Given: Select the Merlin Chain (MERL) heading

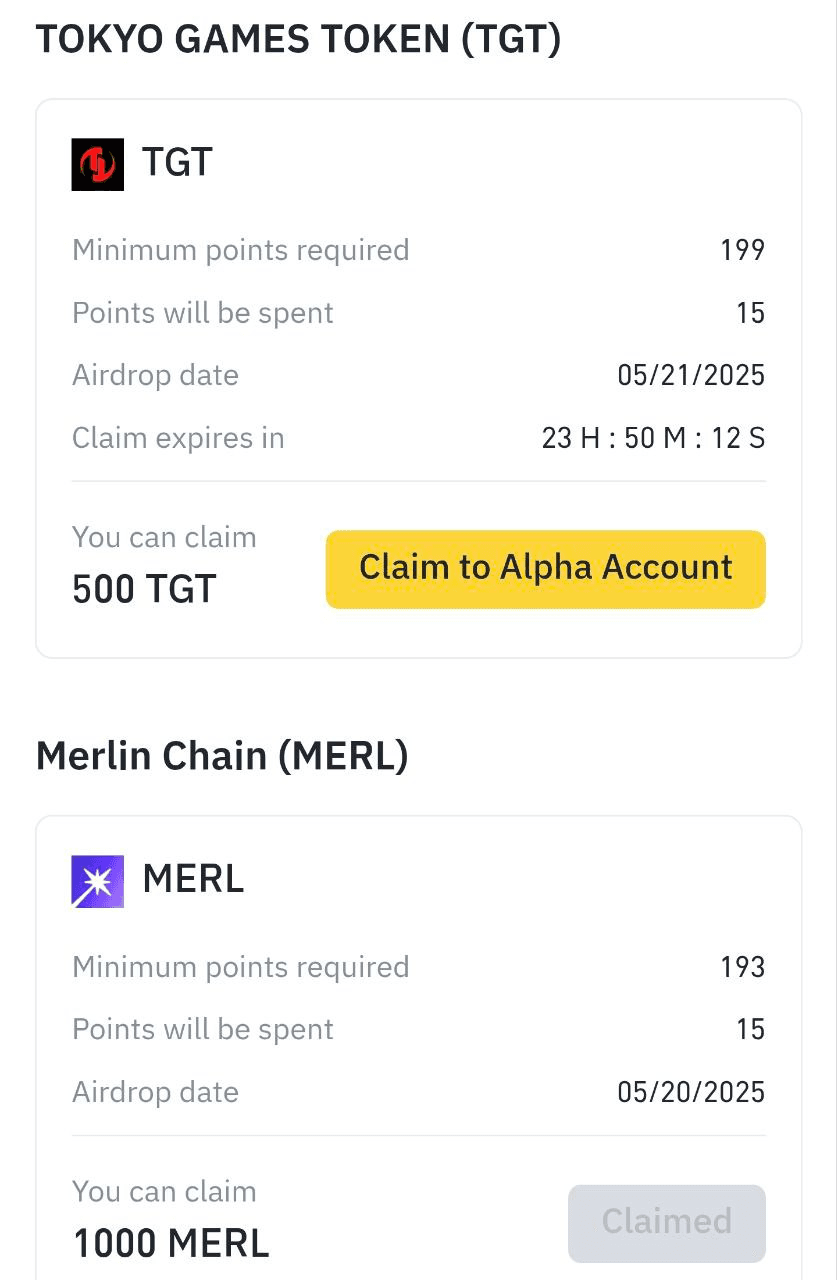Looking at the screenshot, I should (222, 756).
